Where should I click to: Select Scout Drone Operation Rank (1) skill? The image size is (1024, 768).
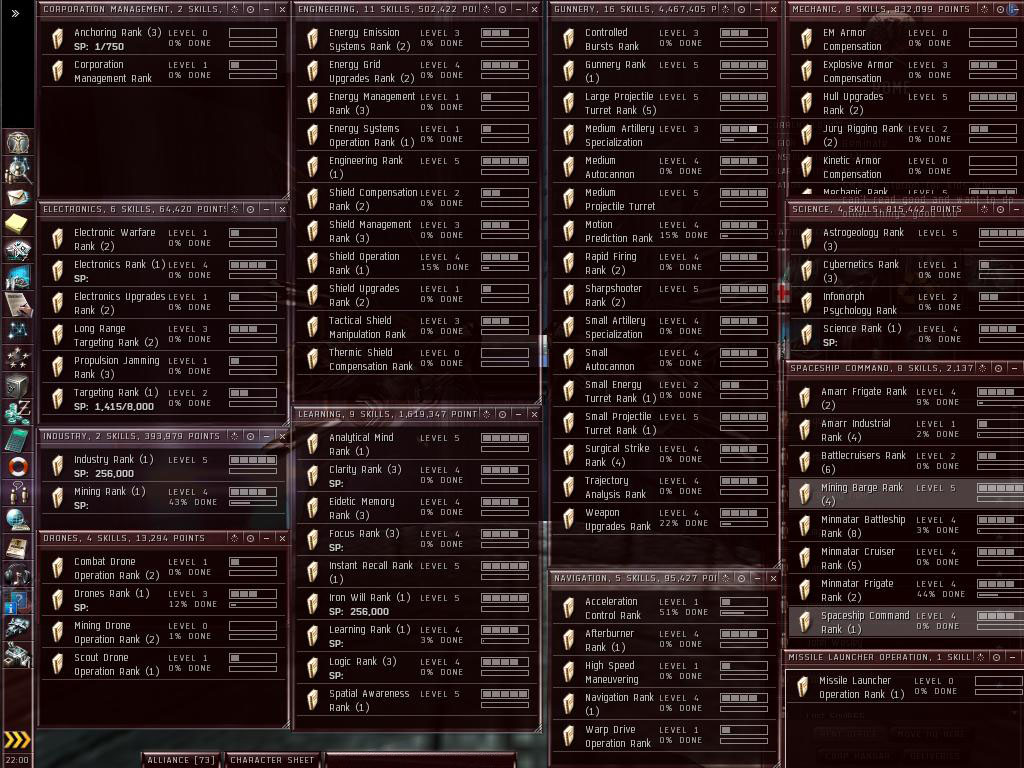tap(164, 664)
